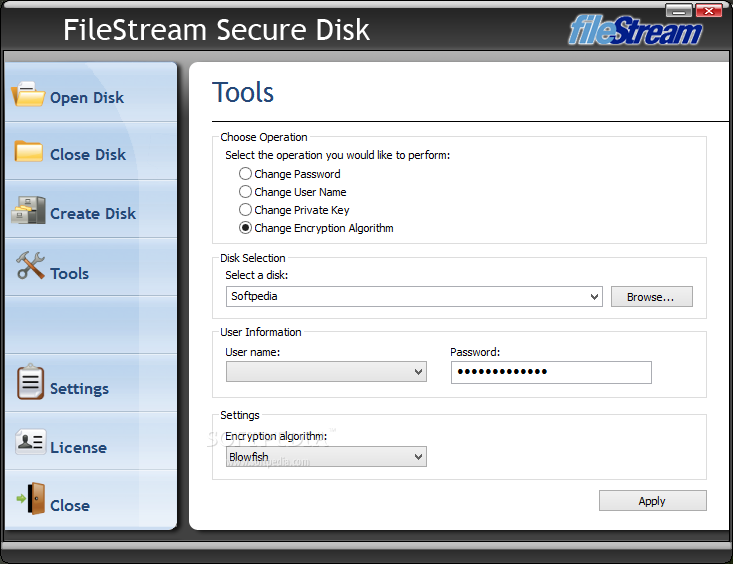This screenshot has width=733, height=564.
Task: Select Create Disk in the sidebar
Action: click(91, 209)
